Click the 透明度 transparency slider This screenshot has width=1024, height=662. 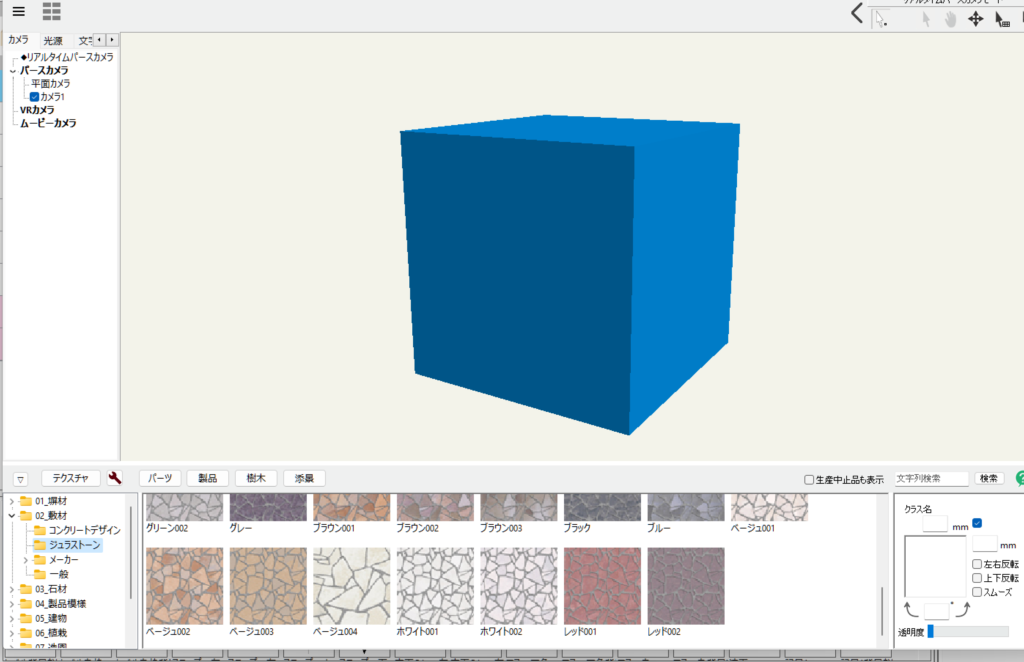point(968,631)
